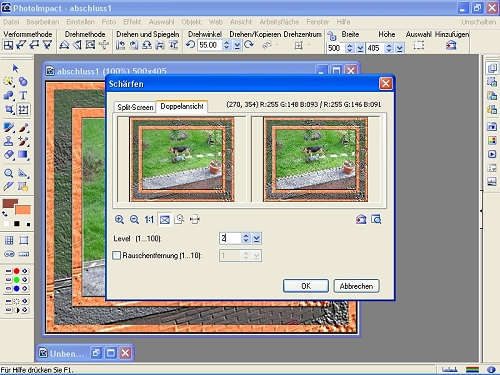Toggle show grid icon in tool panel
The height and width of the screenshot is (375, 500).
9,240
